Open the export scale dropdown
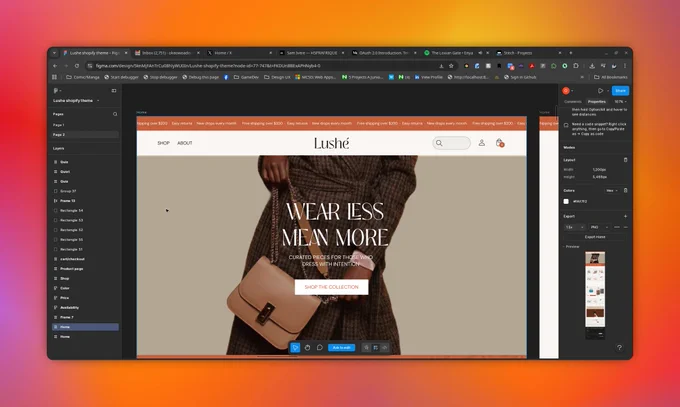This screenshot has width=680, height=407. [575, 227]
